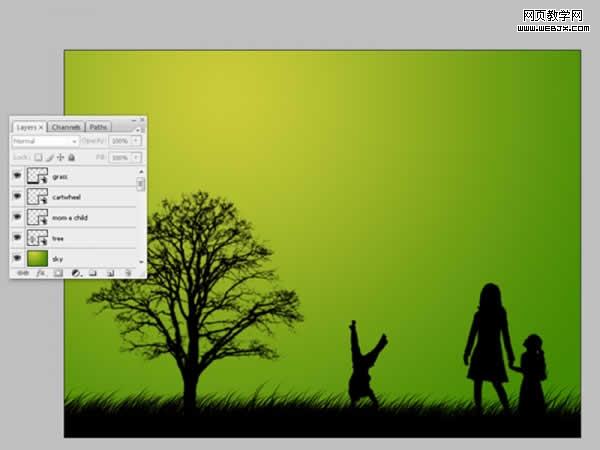Select the mom & child layer thumbnail
The image size is (600, 450).
point(38,217)
